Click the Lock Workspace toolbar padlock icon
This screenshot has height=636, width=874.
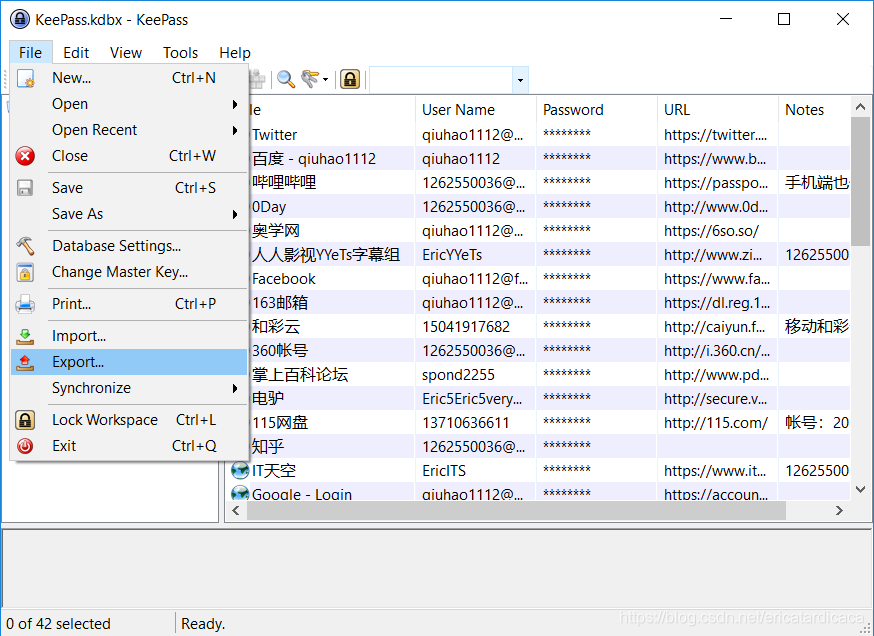350,79
